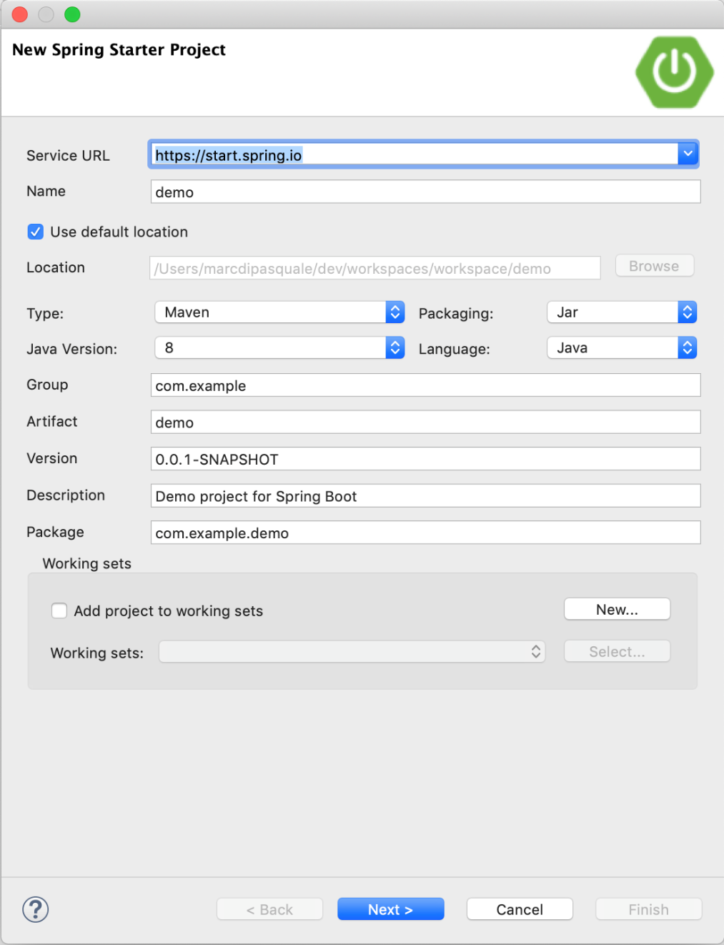Click the Artifact input field
Image resolution: width=724 pixels, height=945 pixels.
[425, 422]
